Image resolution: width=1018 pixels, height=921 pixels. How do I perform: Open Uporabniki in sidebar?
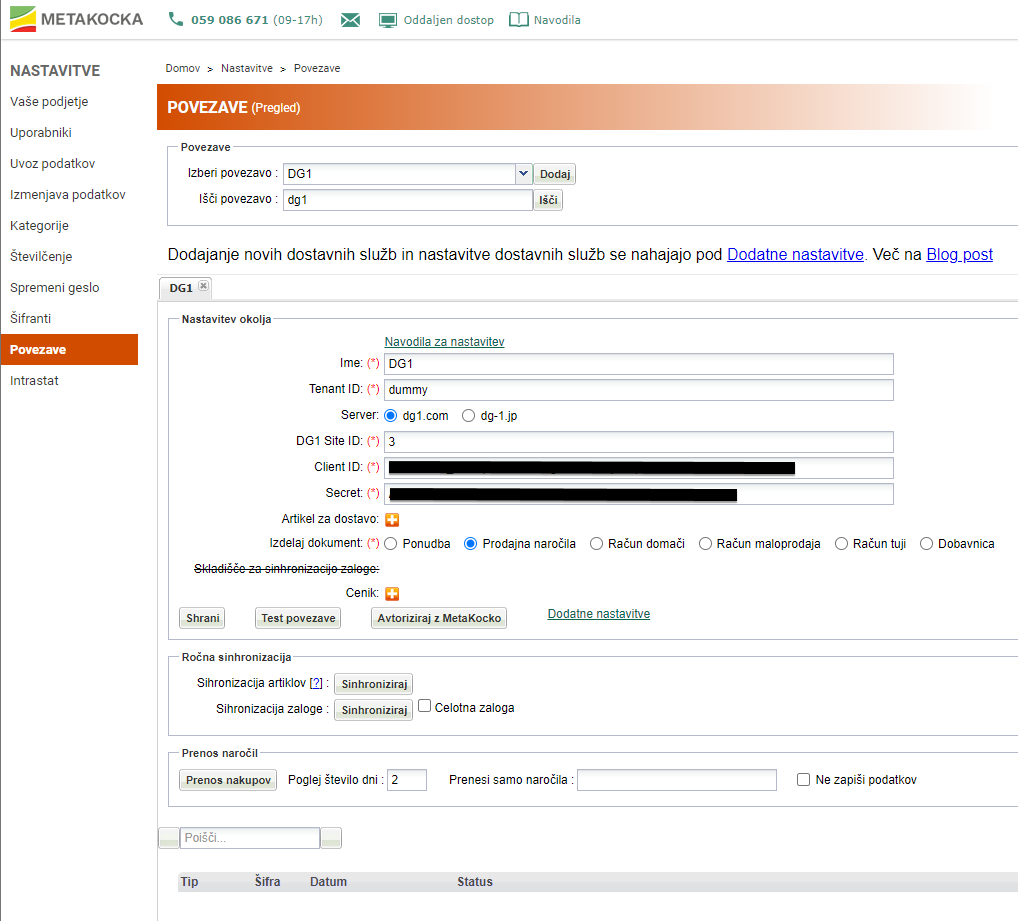click(x=41, y=132)
